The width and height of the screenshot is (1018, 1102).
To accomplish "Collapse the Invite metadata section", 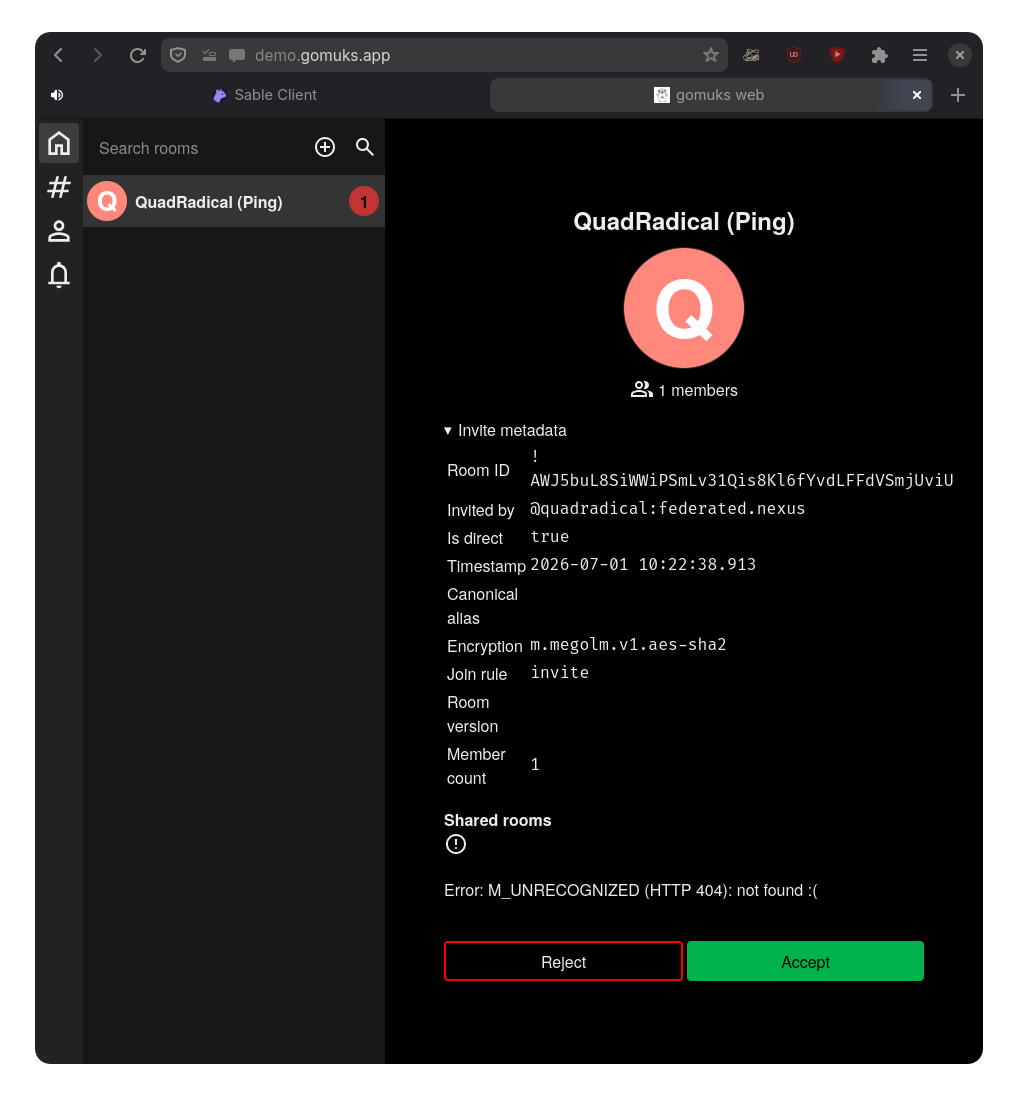I will 505,430.
